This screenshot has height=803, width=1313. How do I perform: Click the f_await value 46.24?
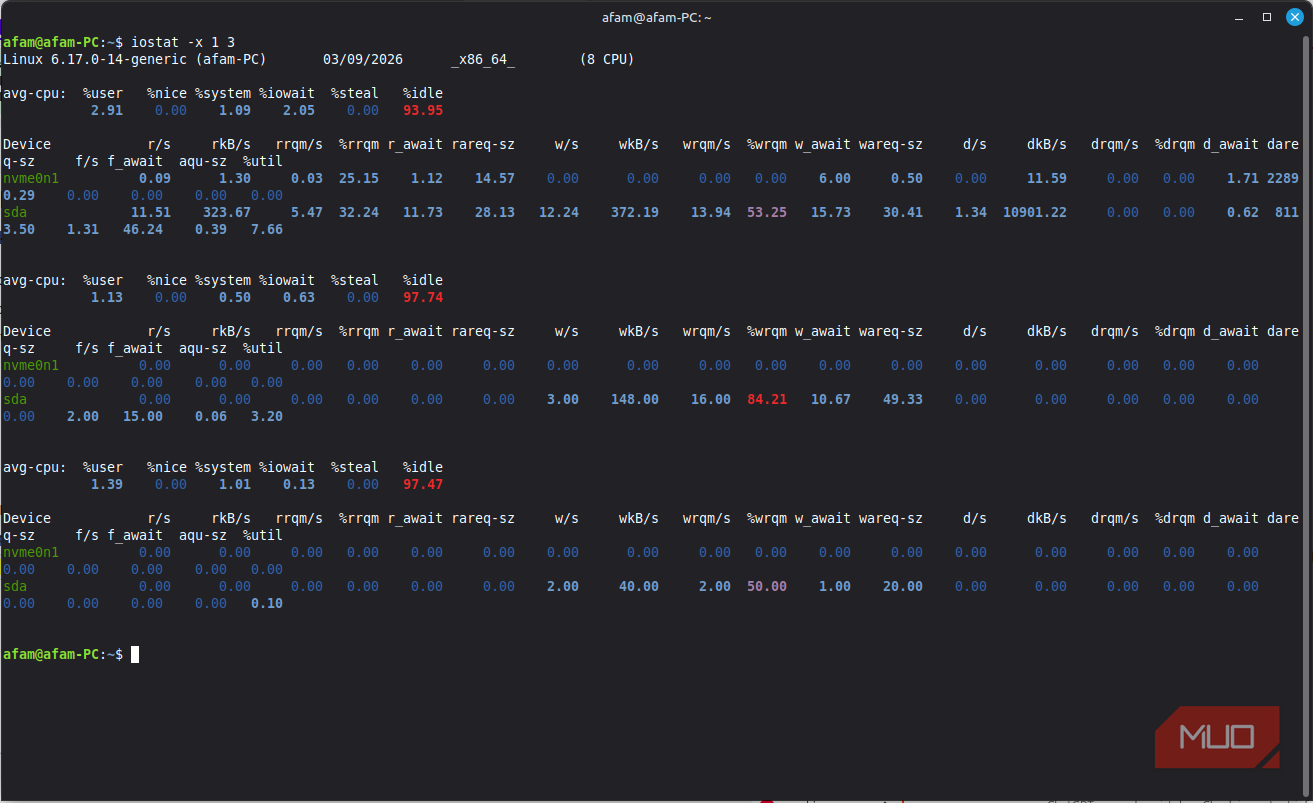point(143,229)
